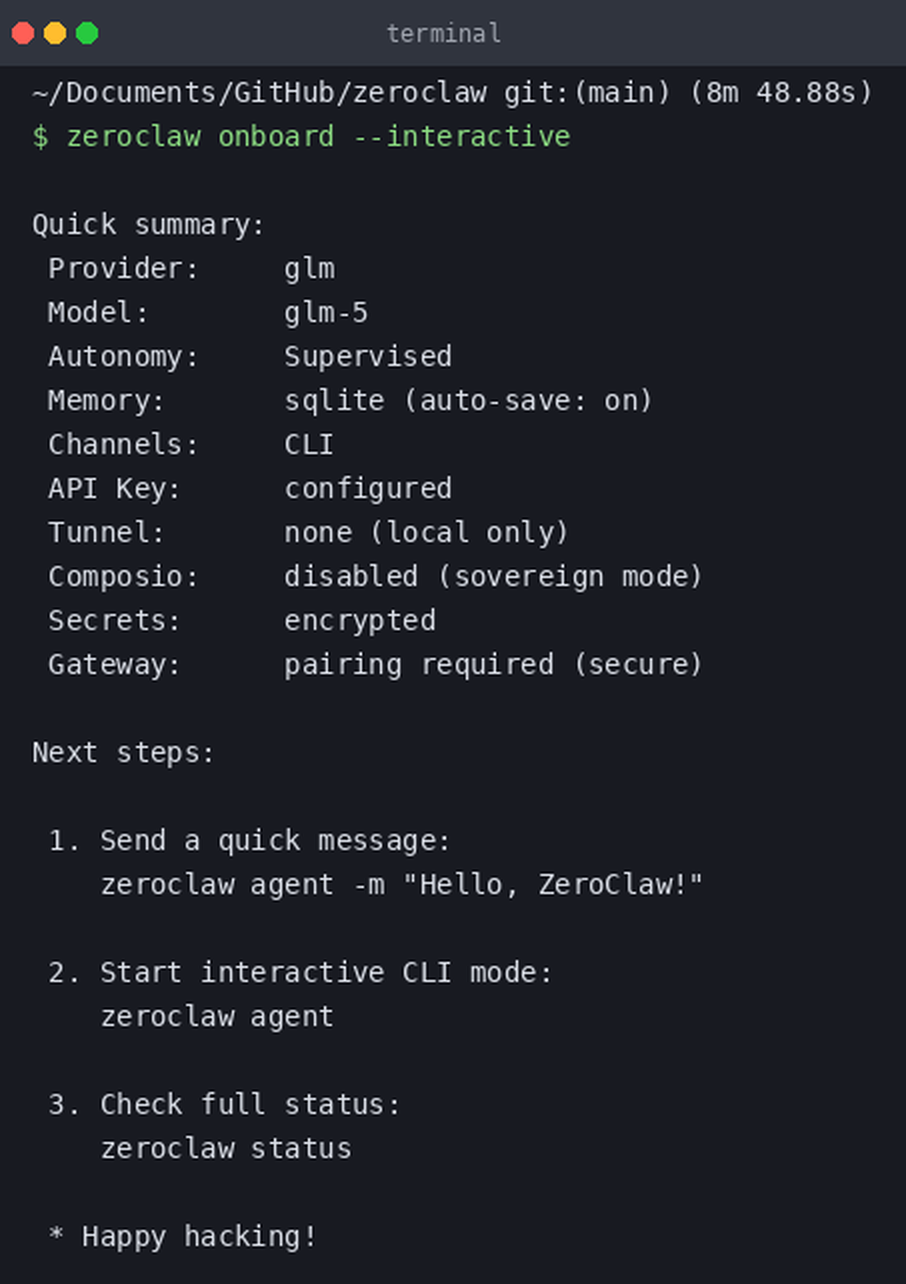Click the ~/Documents/GitHub/zeroclaw path
Image resolution: width=906 pixels, height=1284 pixels.
click(260, 93)
